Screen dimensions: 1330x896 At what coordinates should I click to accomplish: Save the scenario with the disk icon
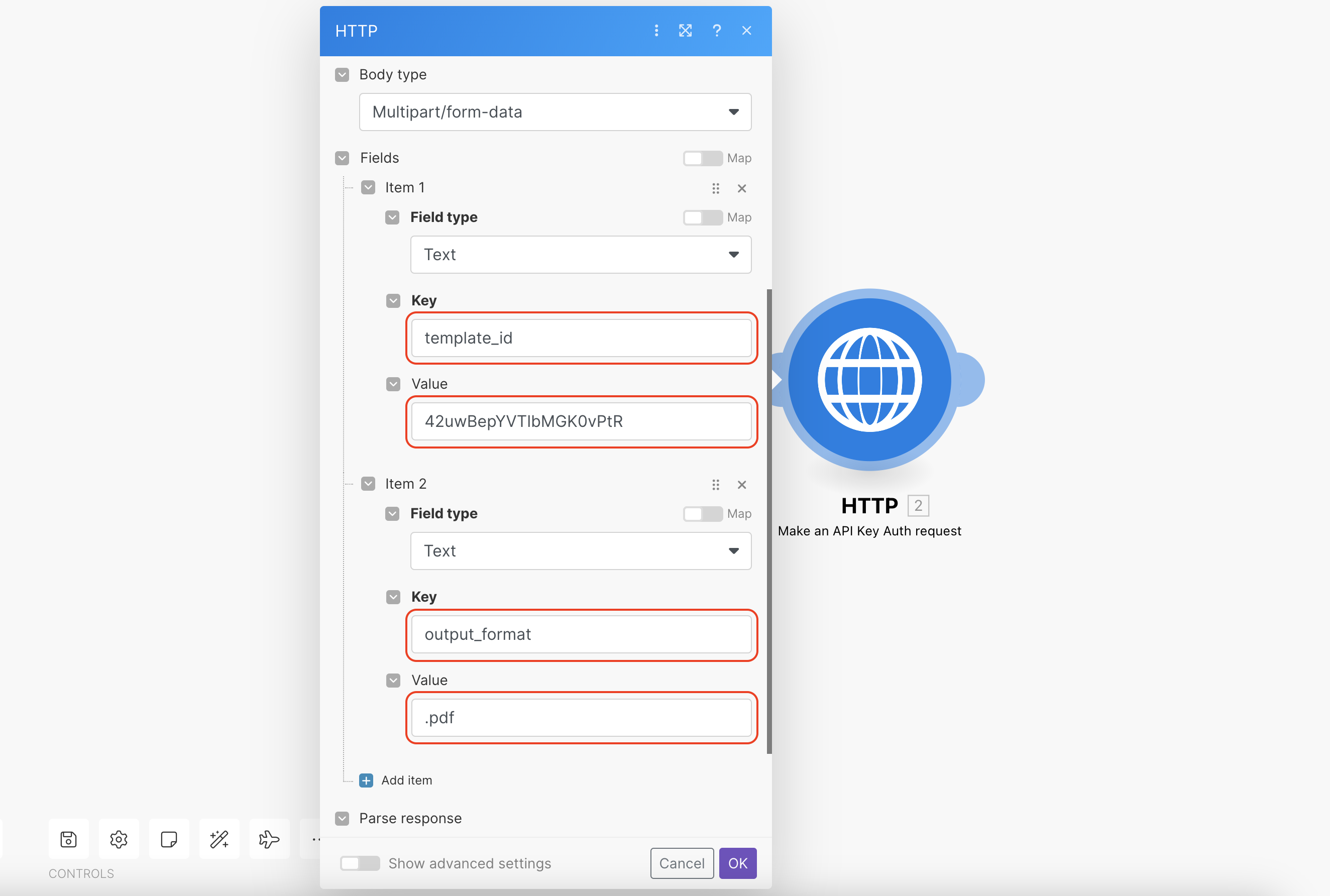[x=68, y=839]
